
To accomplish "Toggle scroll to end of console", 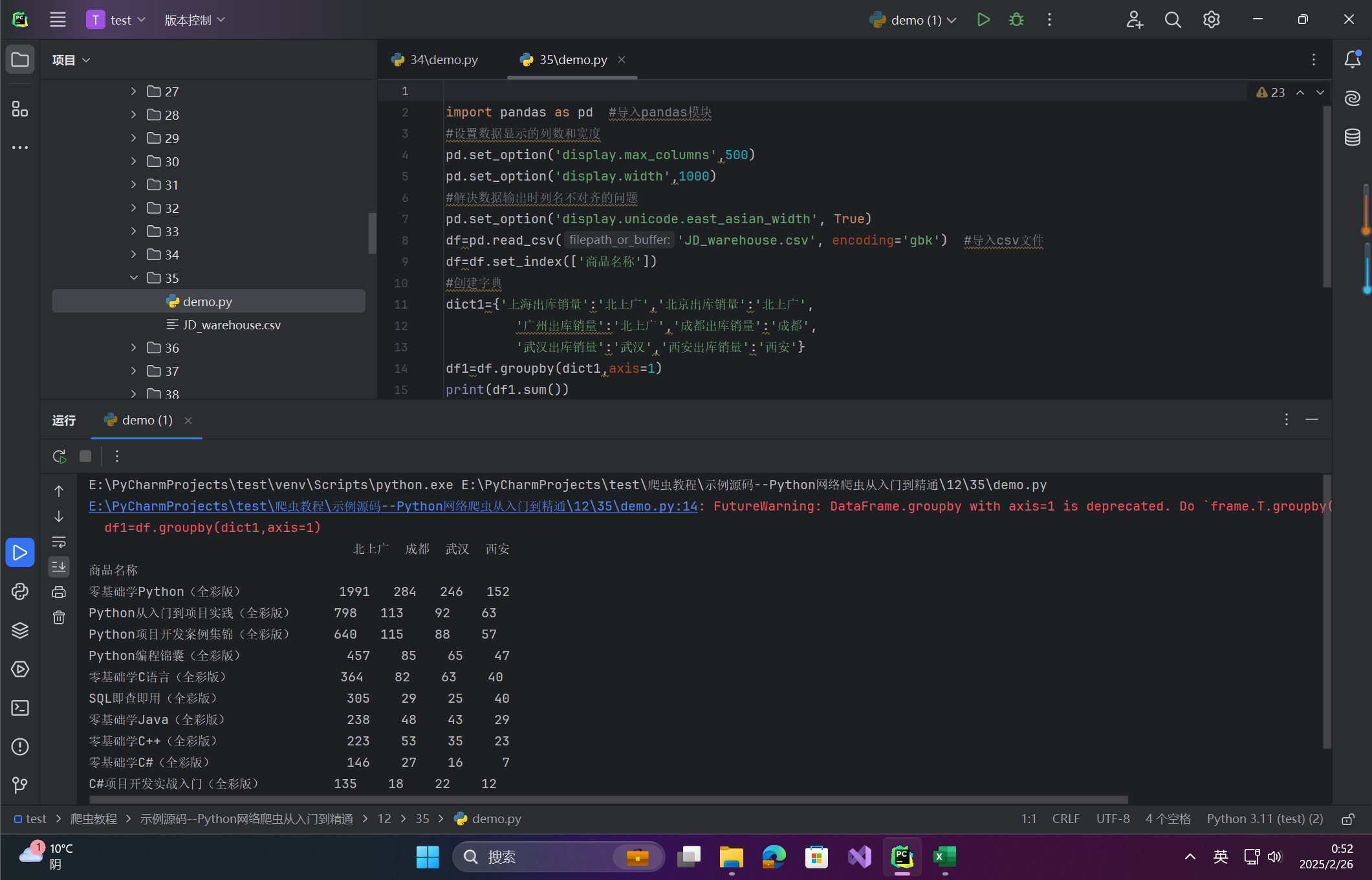I will (x=59, y=567).
